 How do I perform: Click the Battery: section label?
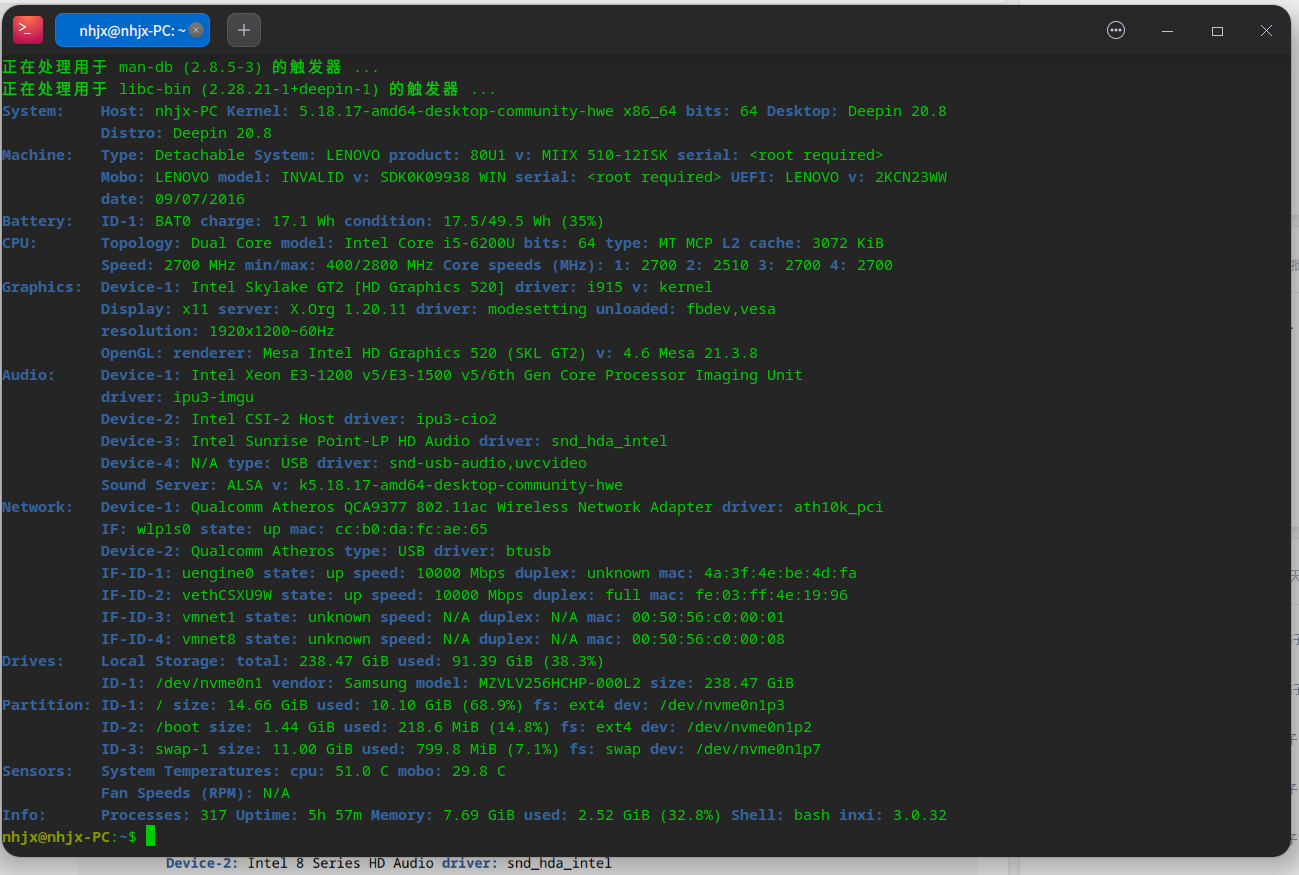pyautogui.click(x=38, y=221)
